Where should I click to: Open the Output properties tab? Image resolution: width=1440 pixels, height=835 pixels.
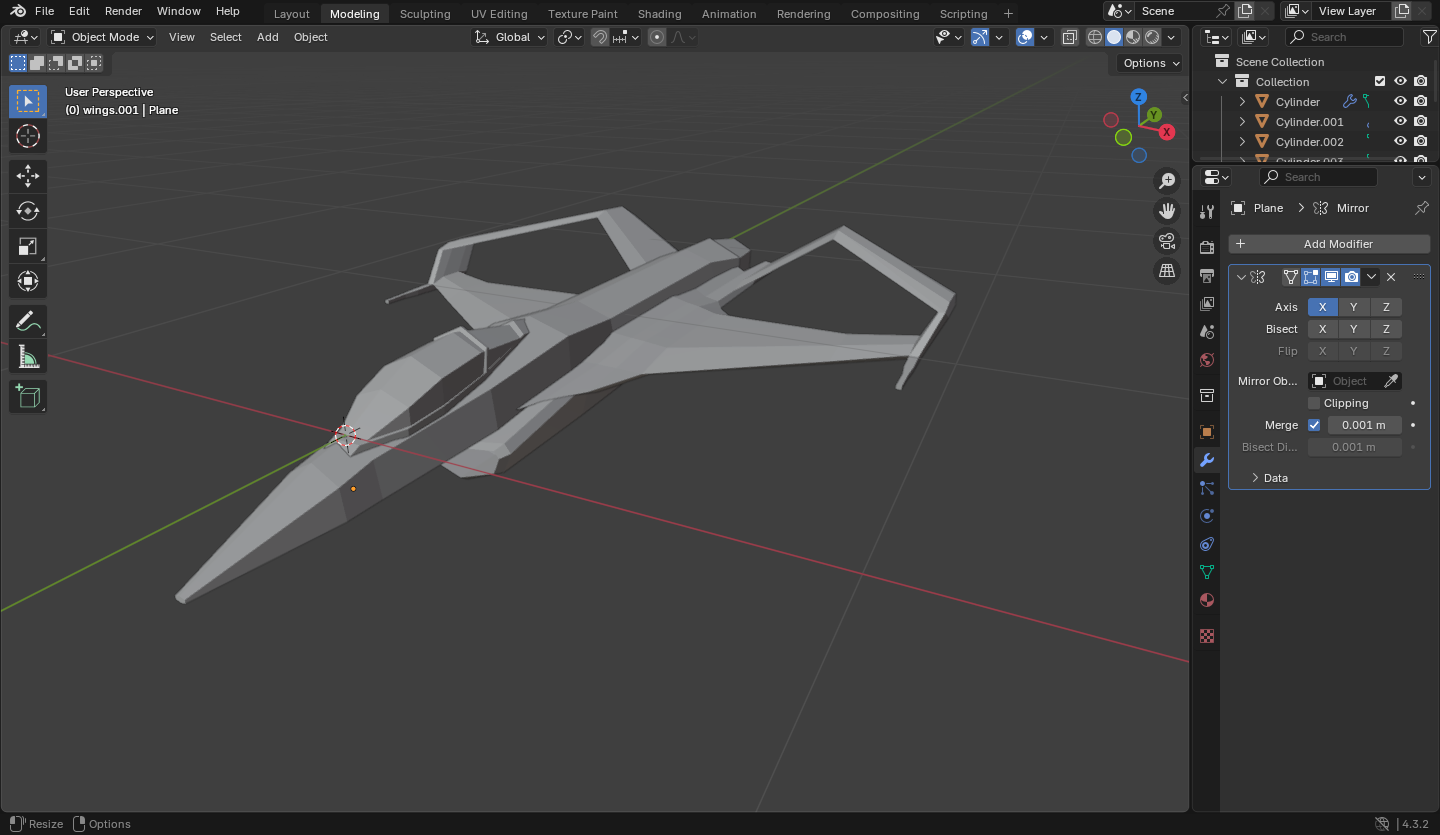(1207, 275)
